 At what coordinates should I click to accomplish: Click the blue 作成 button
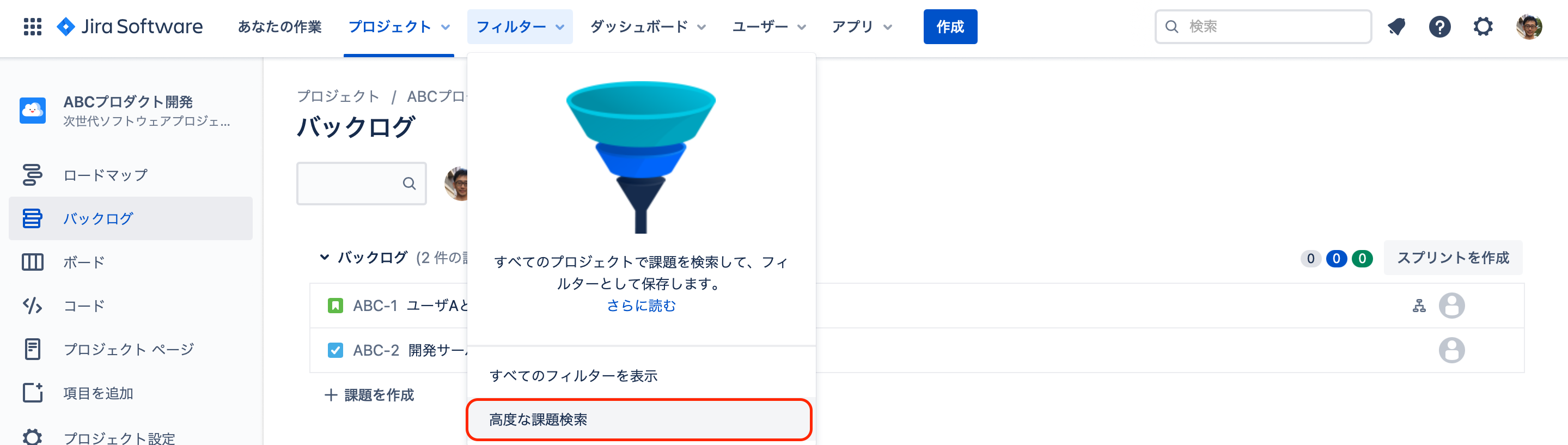pos(950,27)
